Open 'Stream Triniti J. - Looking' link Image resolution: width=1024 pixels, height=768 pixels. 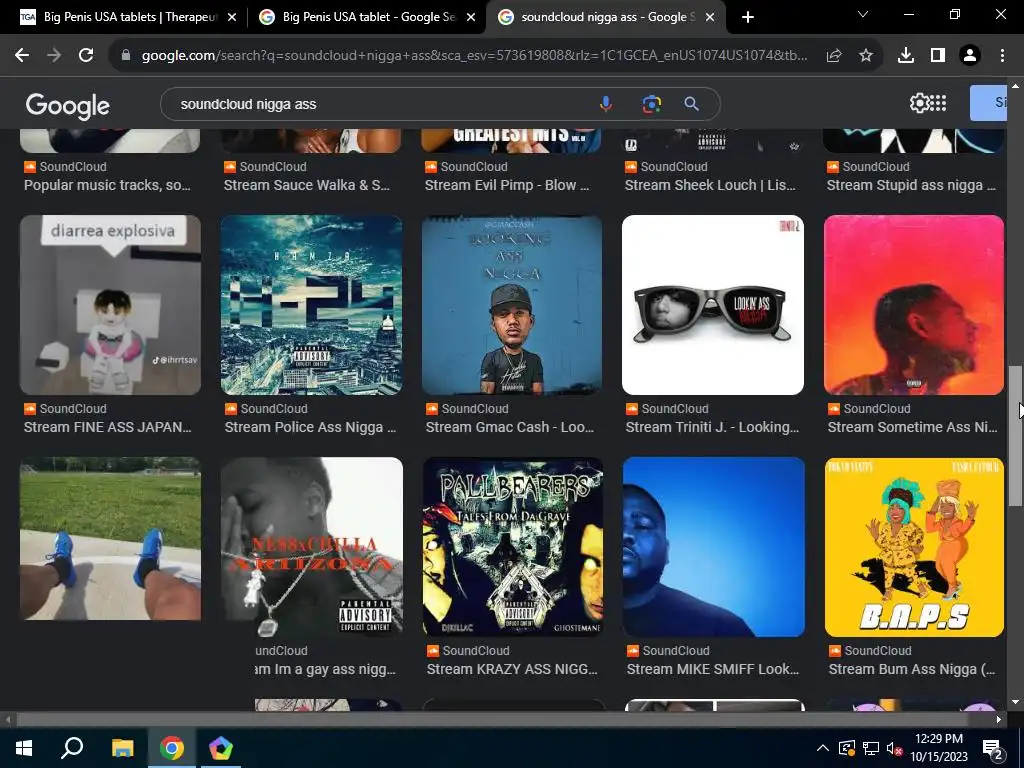tap(712, 428)
